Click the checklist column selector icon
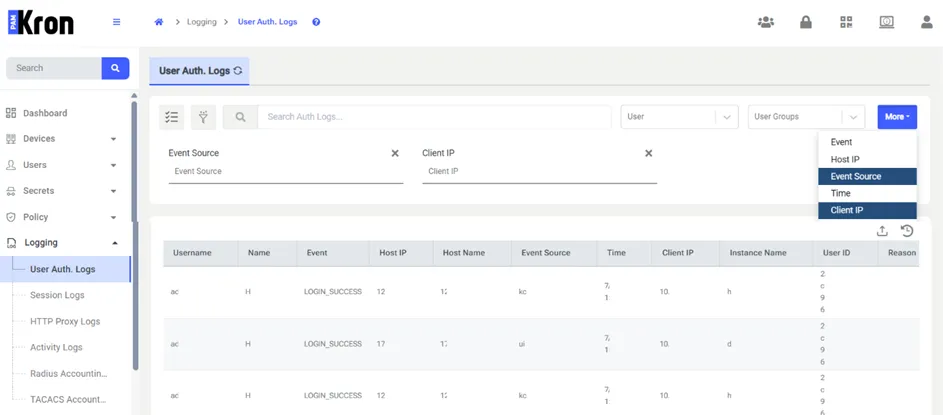 pyautogui.click(x=171, y=117)
